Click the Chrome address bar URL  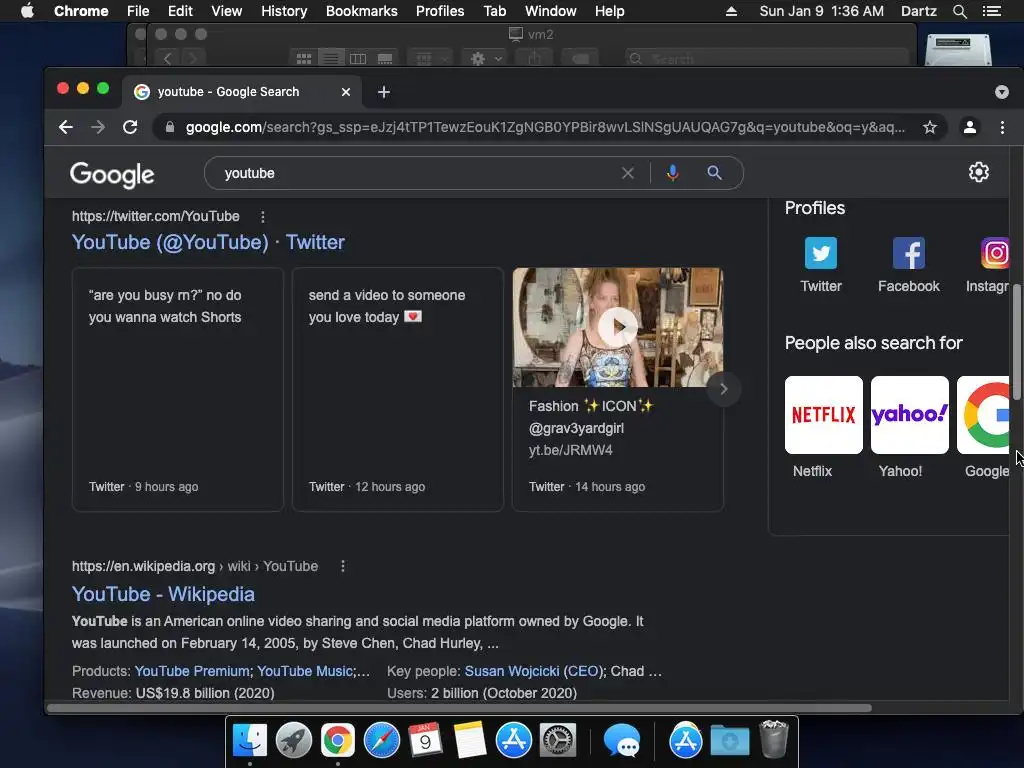pyautogui.click(x=545, y=127)
